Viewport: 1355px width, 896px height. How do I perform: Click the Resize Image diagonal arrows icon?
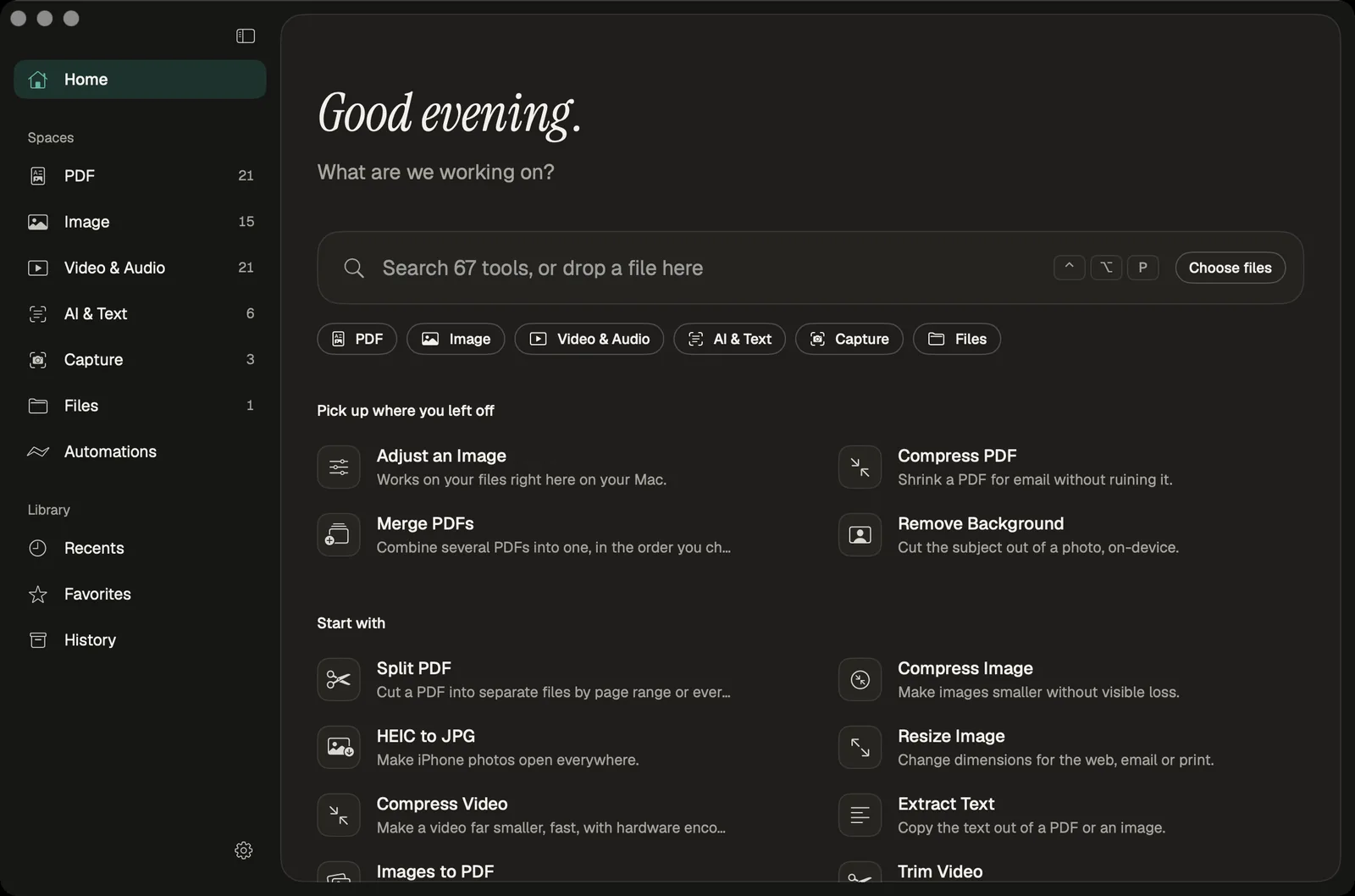pos(860,747)
